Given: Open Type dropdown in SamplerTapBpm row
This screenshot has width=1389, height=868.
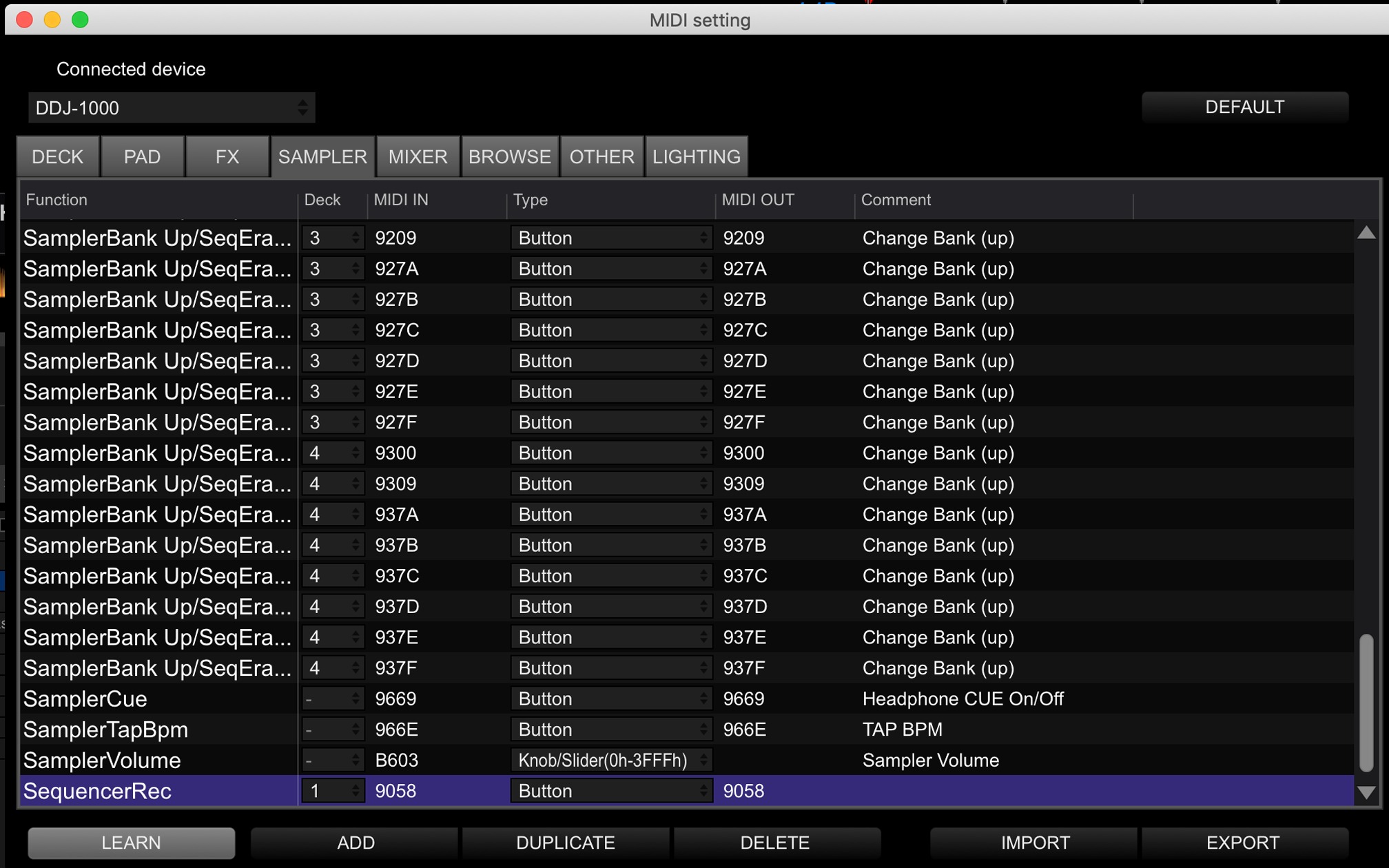Looking at the screenshot, I should [x=610, y=730].
